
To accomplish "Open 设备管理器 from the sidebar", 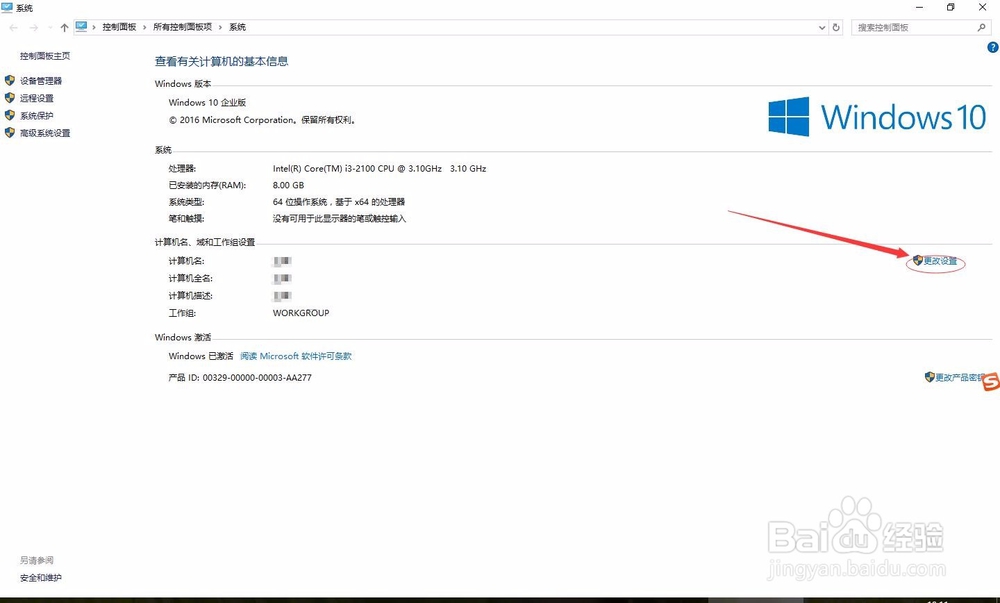I will click(41, 81).
